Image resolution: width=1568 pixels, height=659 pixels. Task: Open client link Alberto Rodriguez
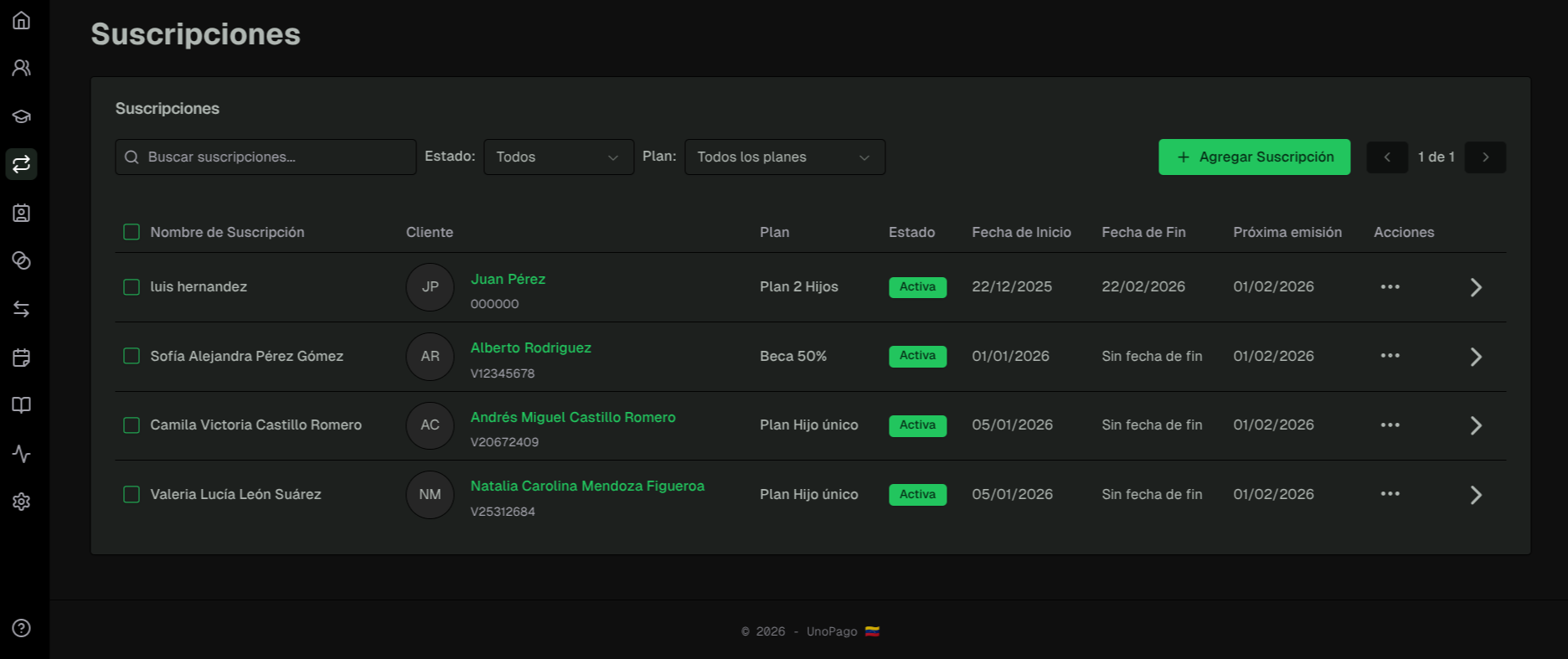pos(530,348)
